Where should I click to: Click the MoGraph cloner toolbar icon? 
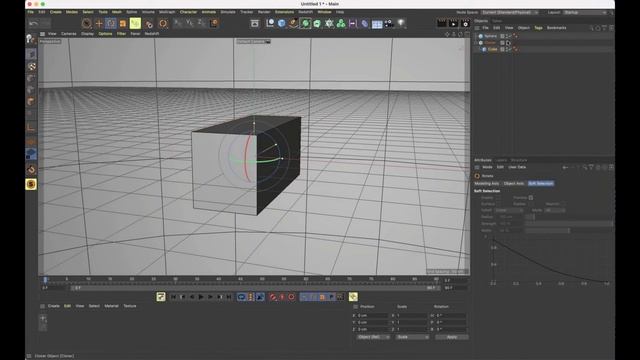tap(341, 23)
